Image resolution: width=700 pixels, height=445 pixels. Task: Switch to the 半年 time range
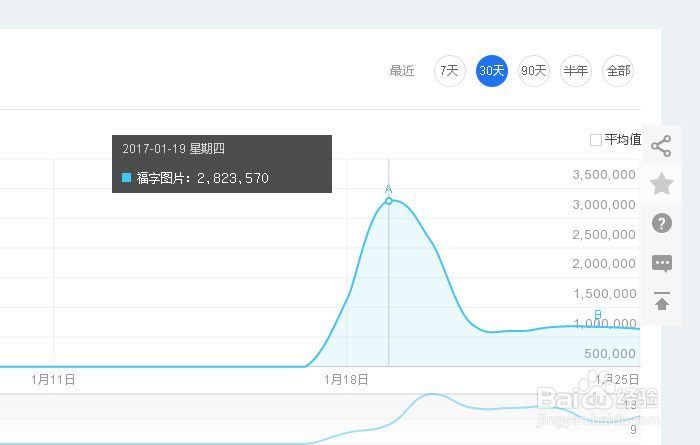pyautogui.click(x=575, y=71)
